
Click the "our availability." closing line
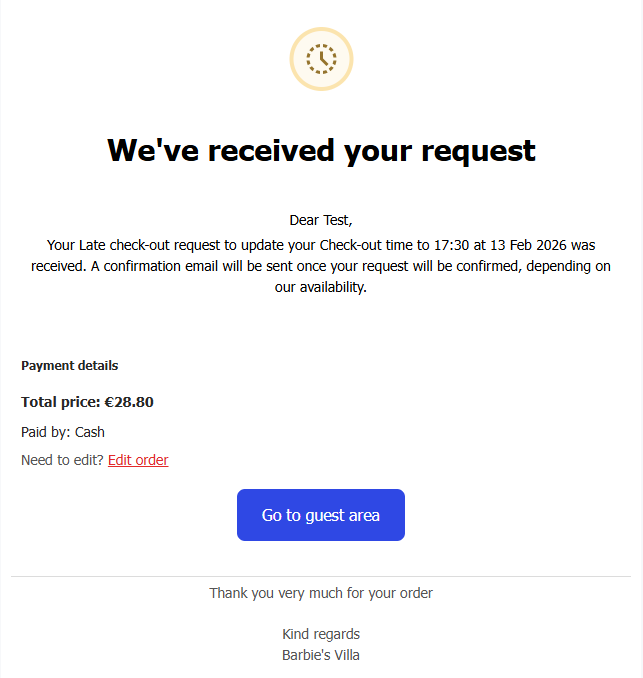click(x=321, y=288)
